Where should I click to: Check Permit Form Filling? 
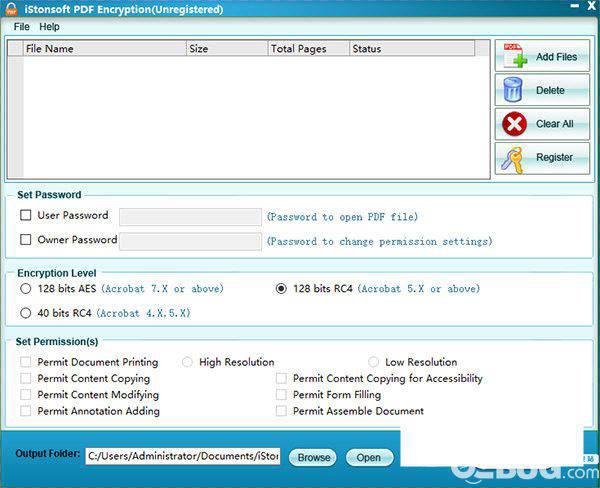pyautogui.click(x=281, y=395)
